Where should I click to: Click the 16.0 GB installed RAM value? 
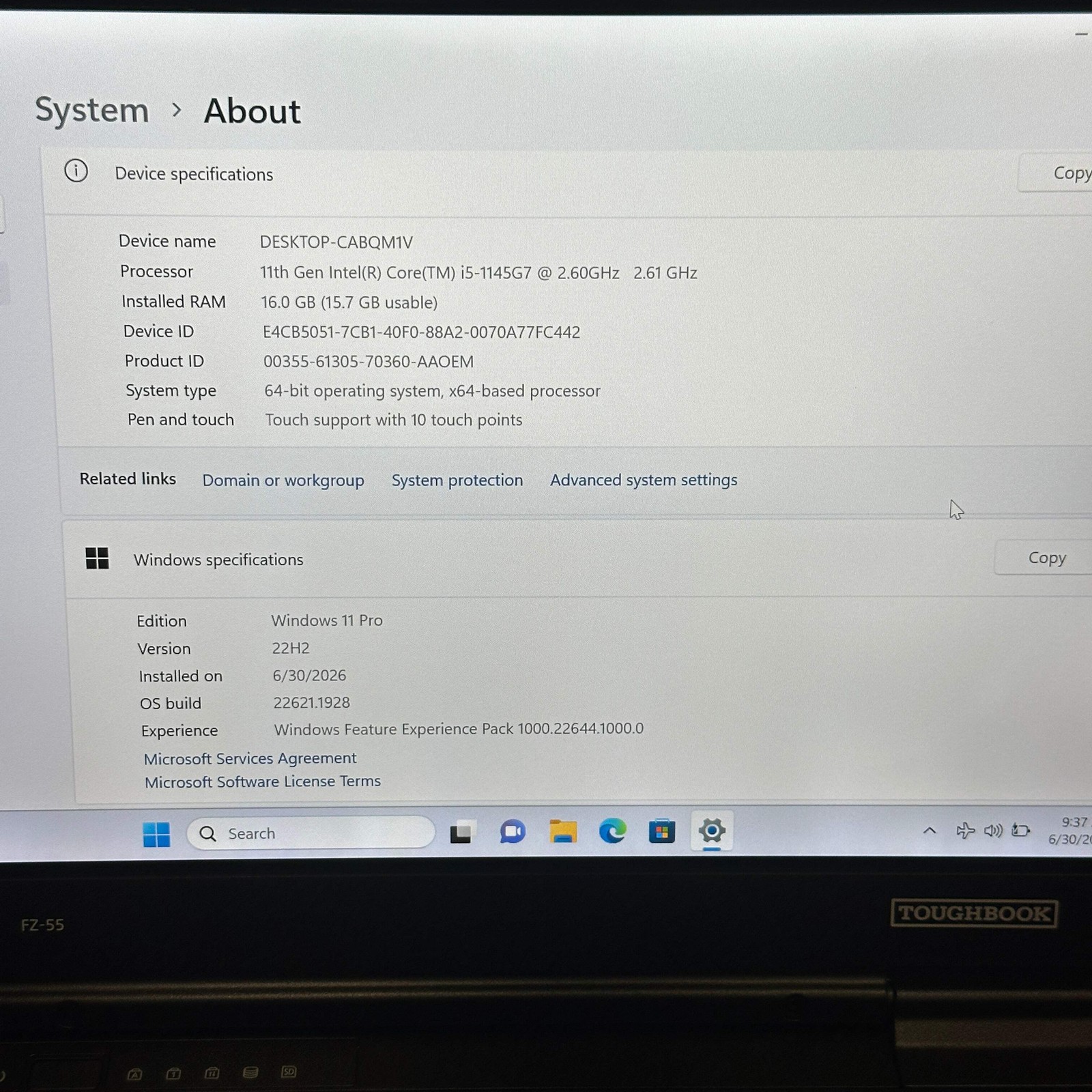[x=349, y=302]
